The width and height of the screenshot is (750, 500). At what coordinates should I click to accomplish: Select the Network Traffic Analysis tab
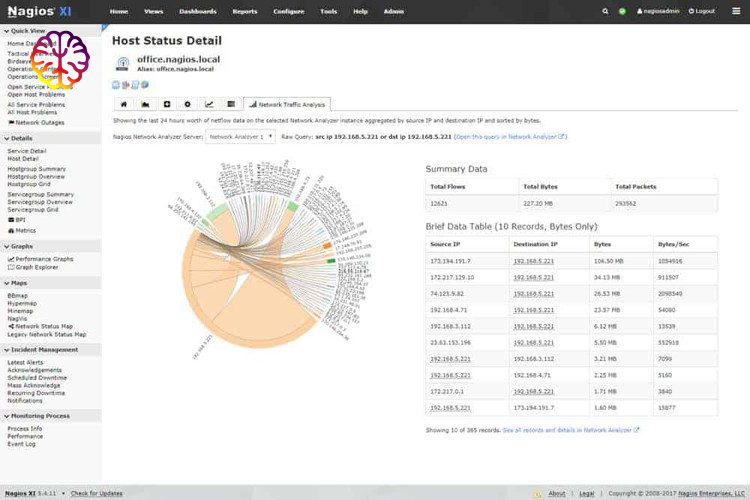287,104
